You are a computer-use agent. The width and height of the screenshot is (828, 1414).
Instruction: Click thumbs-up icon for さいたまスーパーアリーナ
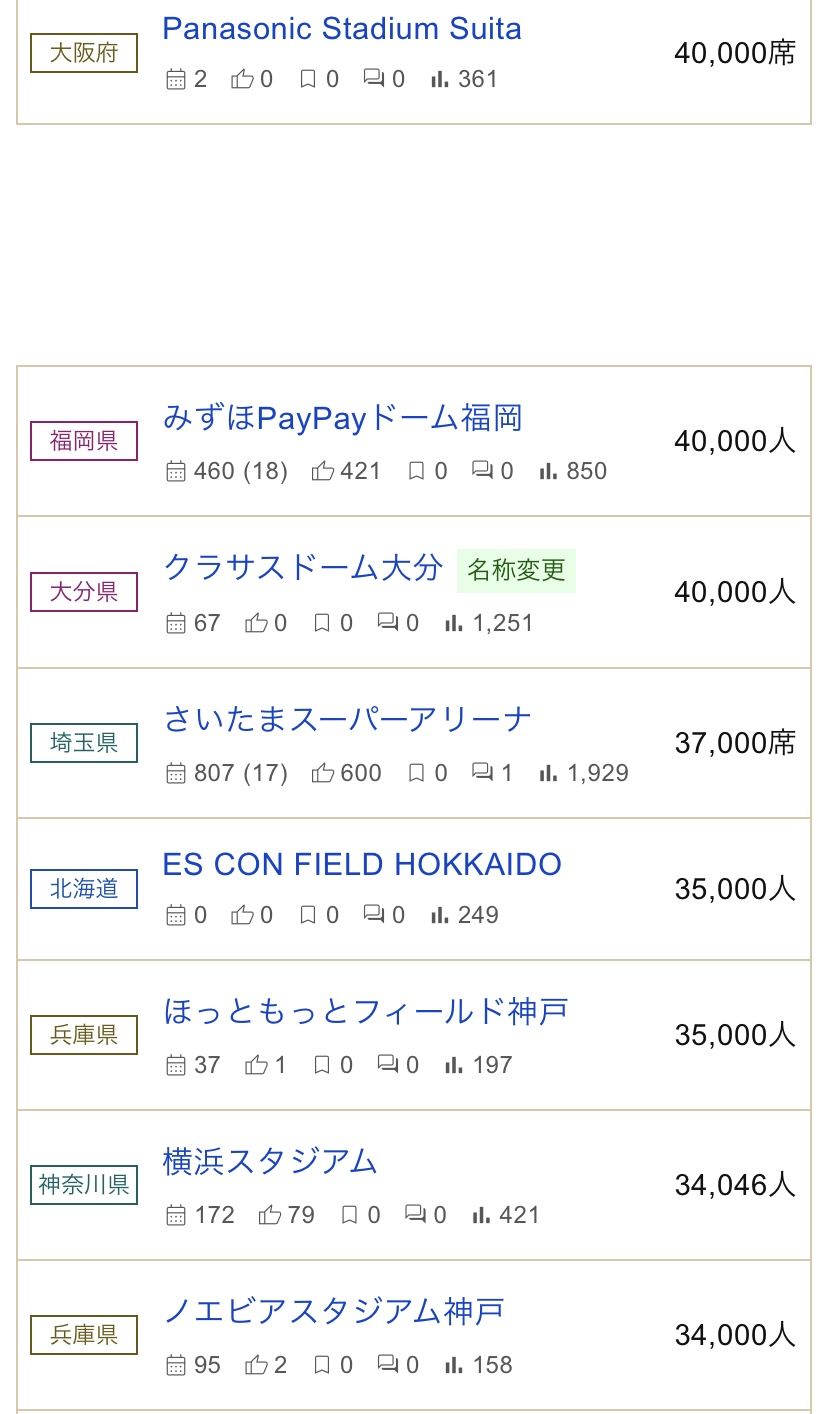coord(322,773)
